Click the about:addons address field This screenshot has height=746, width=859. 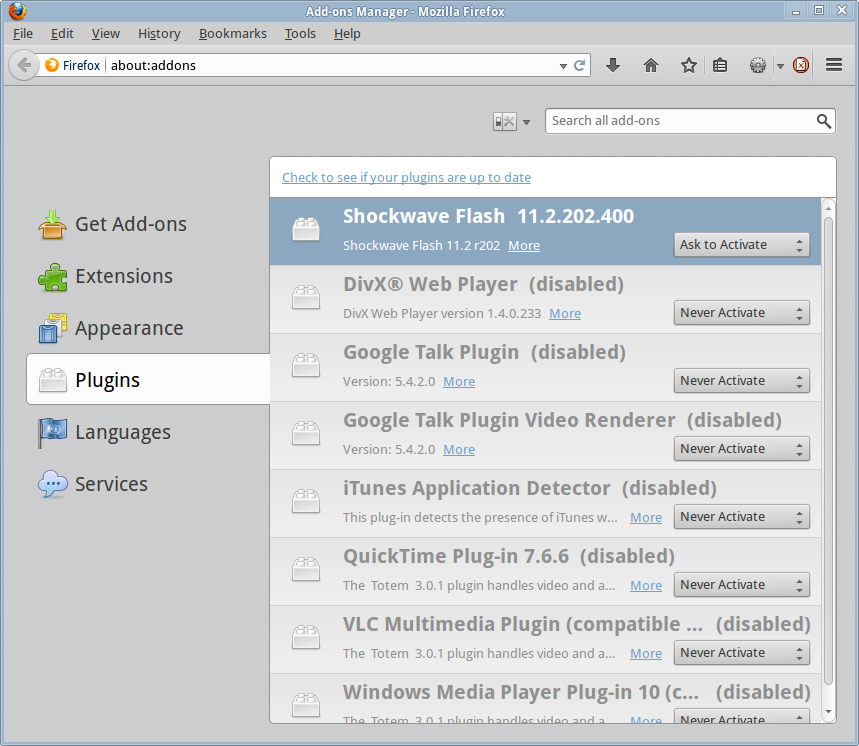coord(333,66)
